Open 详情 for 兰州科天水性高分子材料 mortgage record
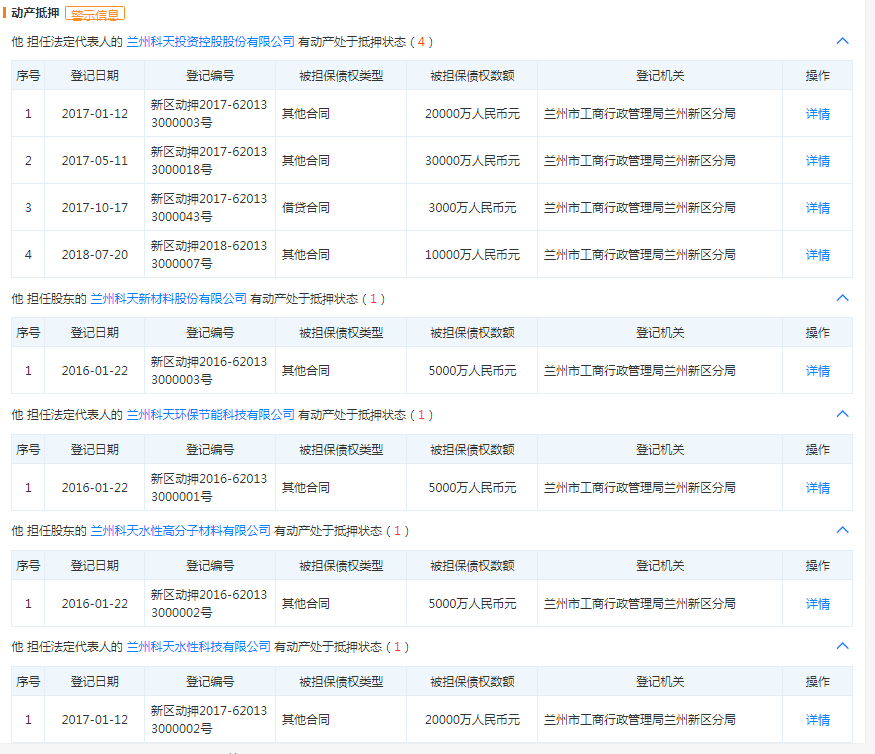 tap(817, 604)
